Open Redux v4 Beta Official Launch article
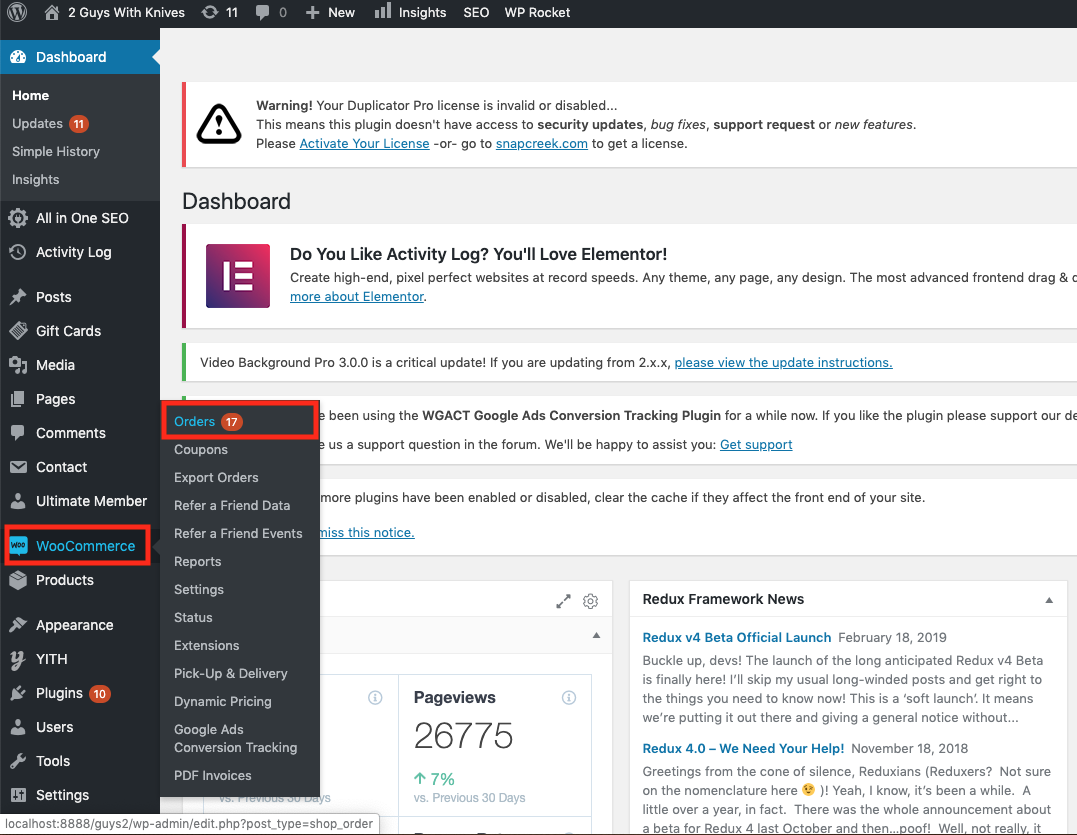This screenshot has height=835, width=1077. point(736,637)
